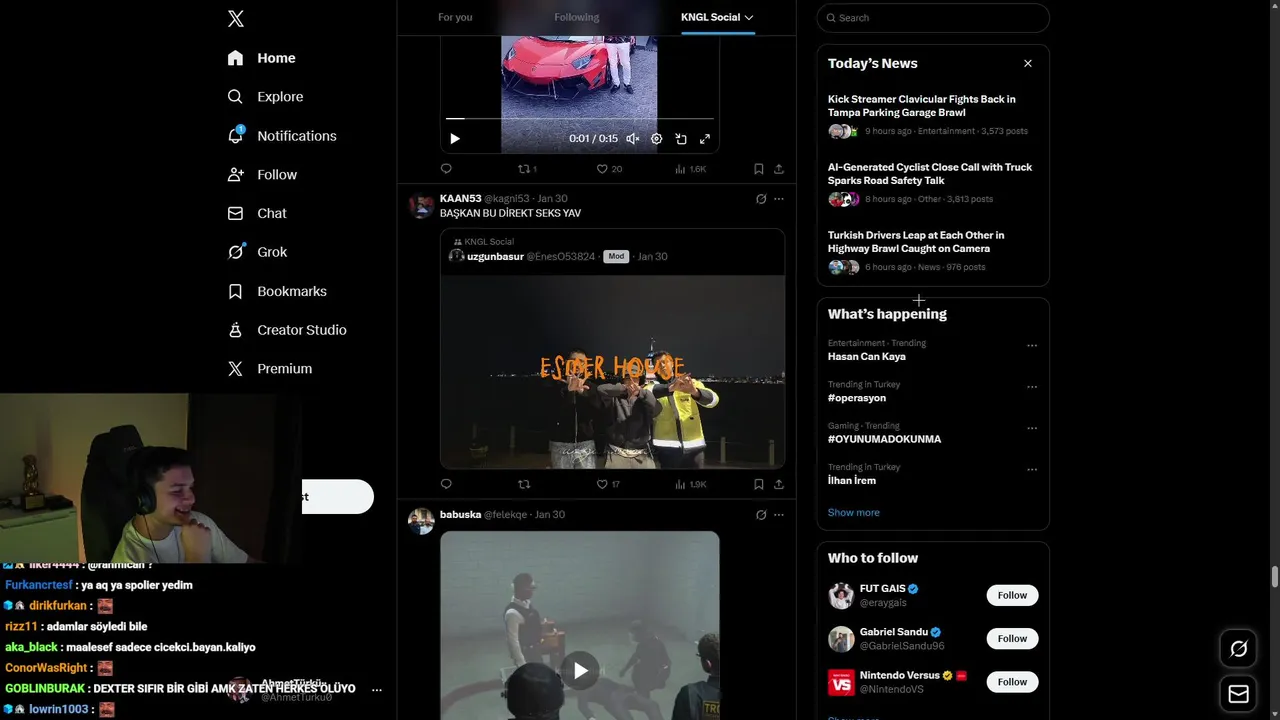Ask Grok about KAAN53's post
Screen dimensions: 1280x720
coord(761,199)
